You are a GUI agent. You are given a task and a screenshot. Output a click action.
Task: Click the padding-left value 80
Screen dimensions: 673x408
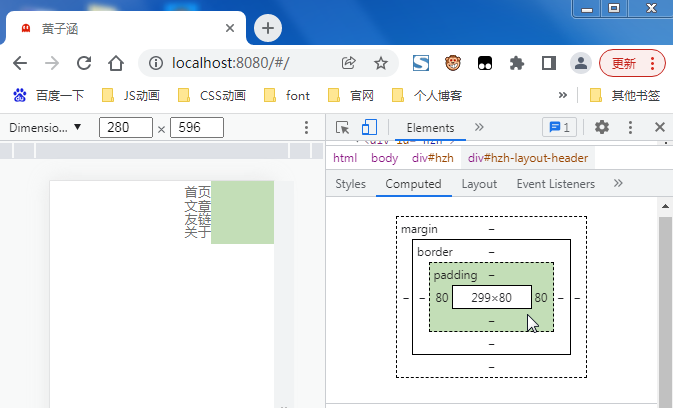442,297
